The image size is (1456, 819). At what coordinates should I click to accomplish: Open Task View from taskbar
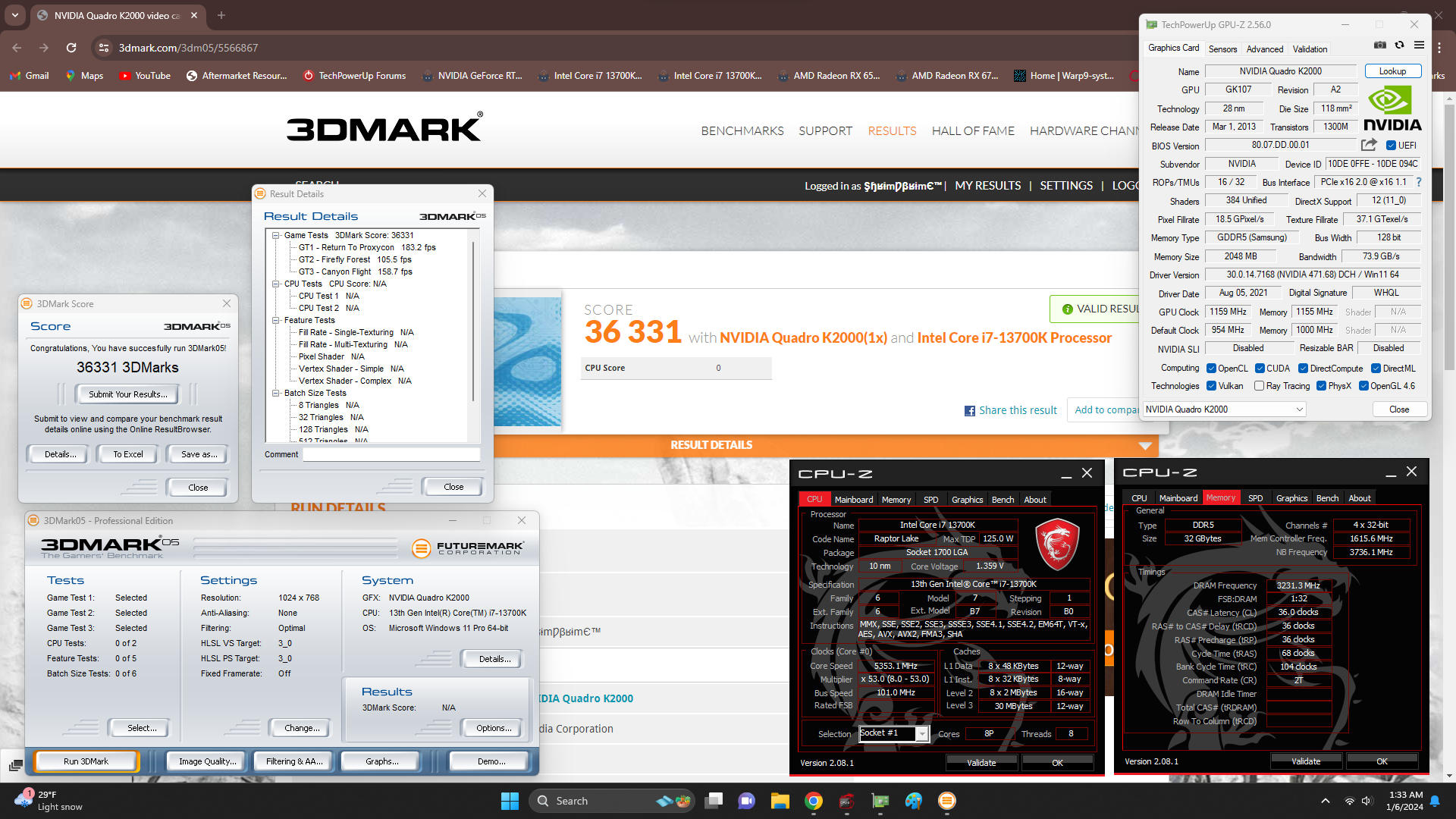click(714, 801)
